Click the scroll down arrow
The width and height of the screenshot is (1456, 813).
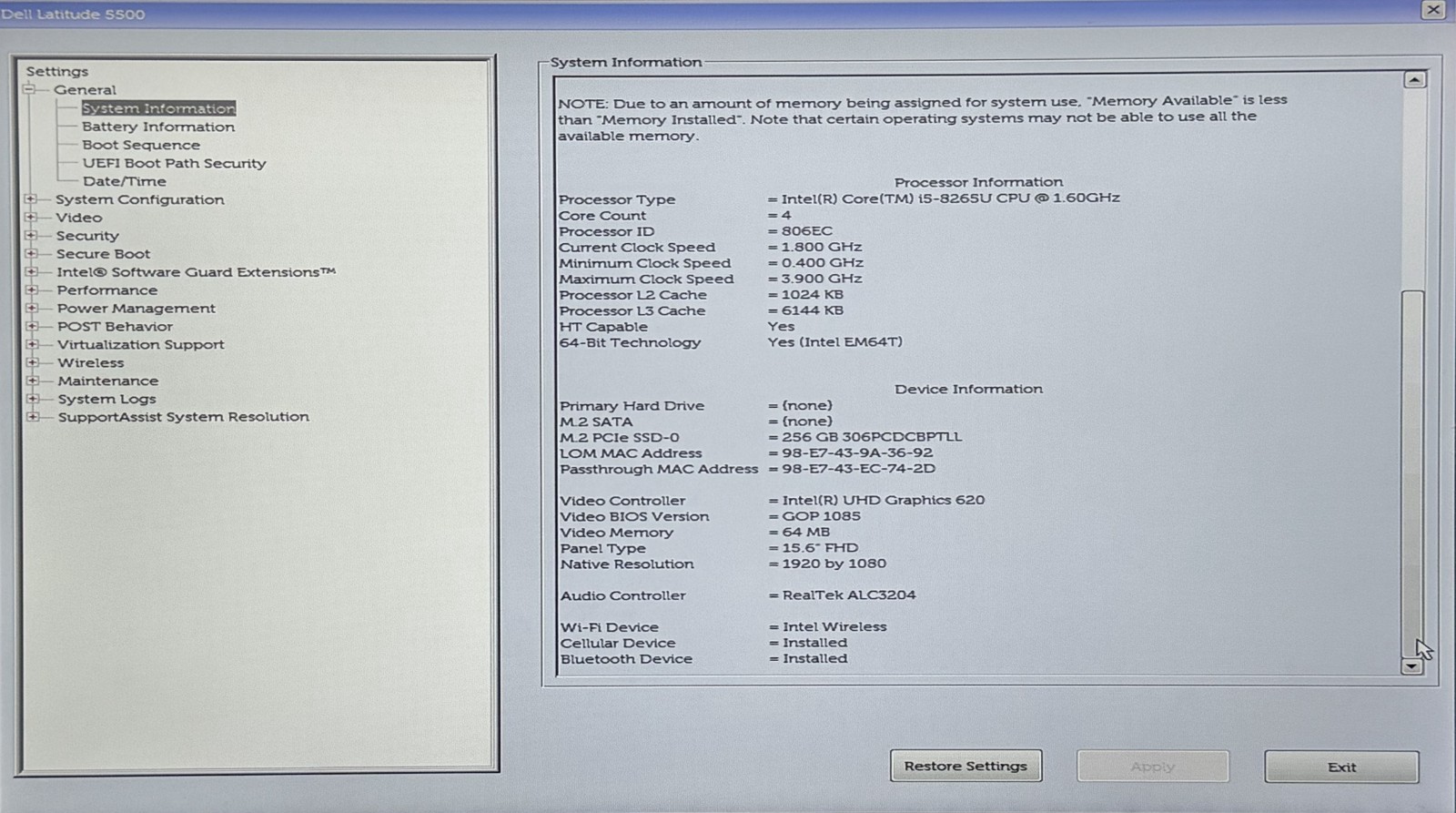click(x=1411, y=666)
